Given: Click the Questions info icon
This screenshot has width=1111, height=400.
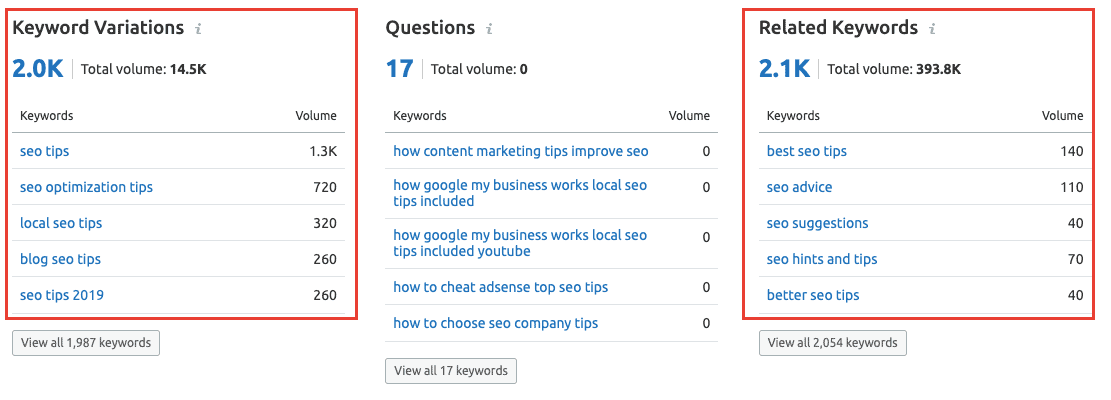Looking at the screenshot, I should coord(489,29).
